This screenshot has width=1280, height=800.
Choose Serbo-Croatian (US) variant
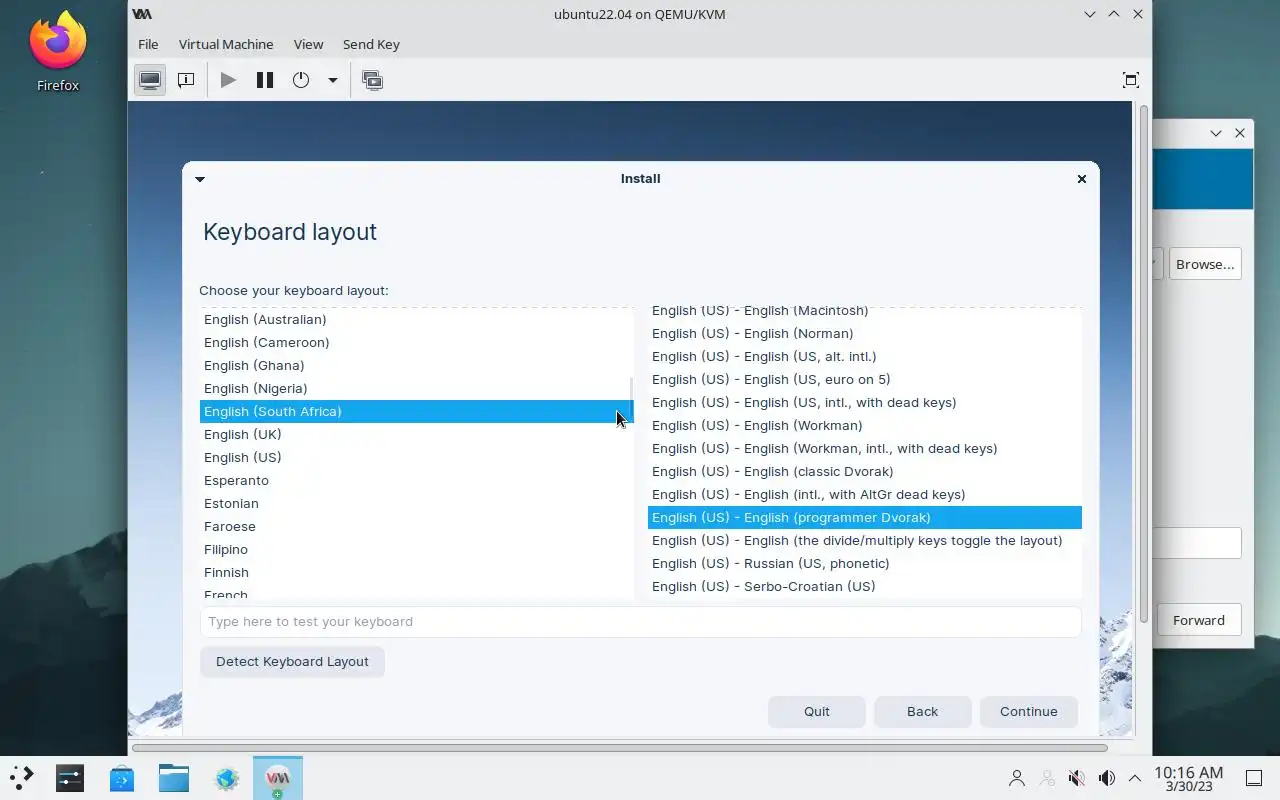864,586
